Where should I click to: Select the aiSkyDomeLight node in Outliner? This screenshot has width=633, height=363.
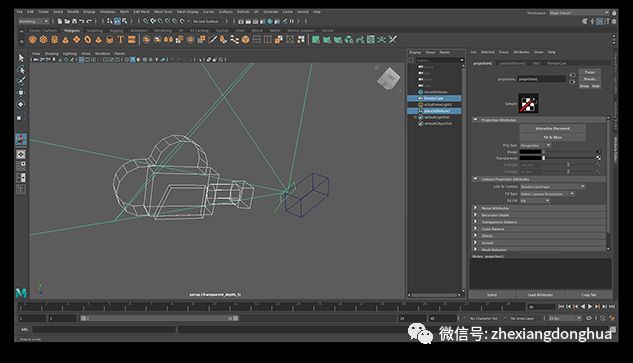pos(438,105)
